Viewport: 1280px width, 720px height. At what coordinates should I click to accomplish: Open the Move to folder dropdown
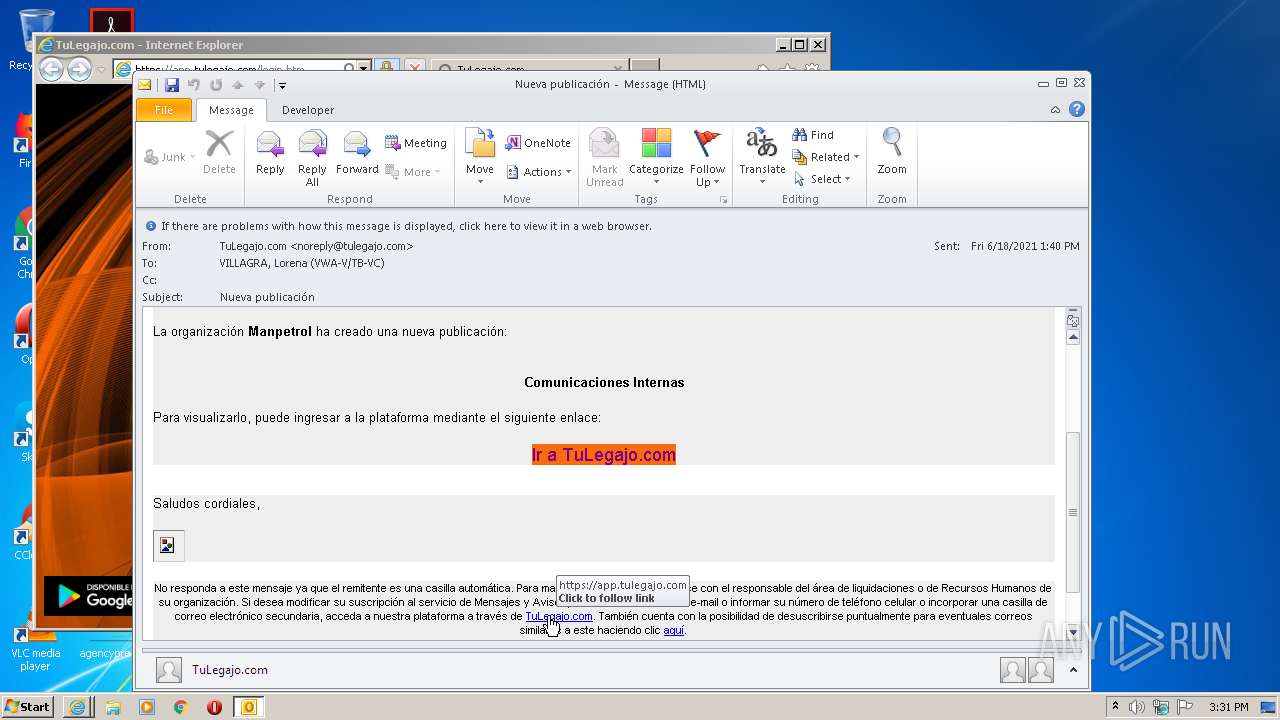480,158
